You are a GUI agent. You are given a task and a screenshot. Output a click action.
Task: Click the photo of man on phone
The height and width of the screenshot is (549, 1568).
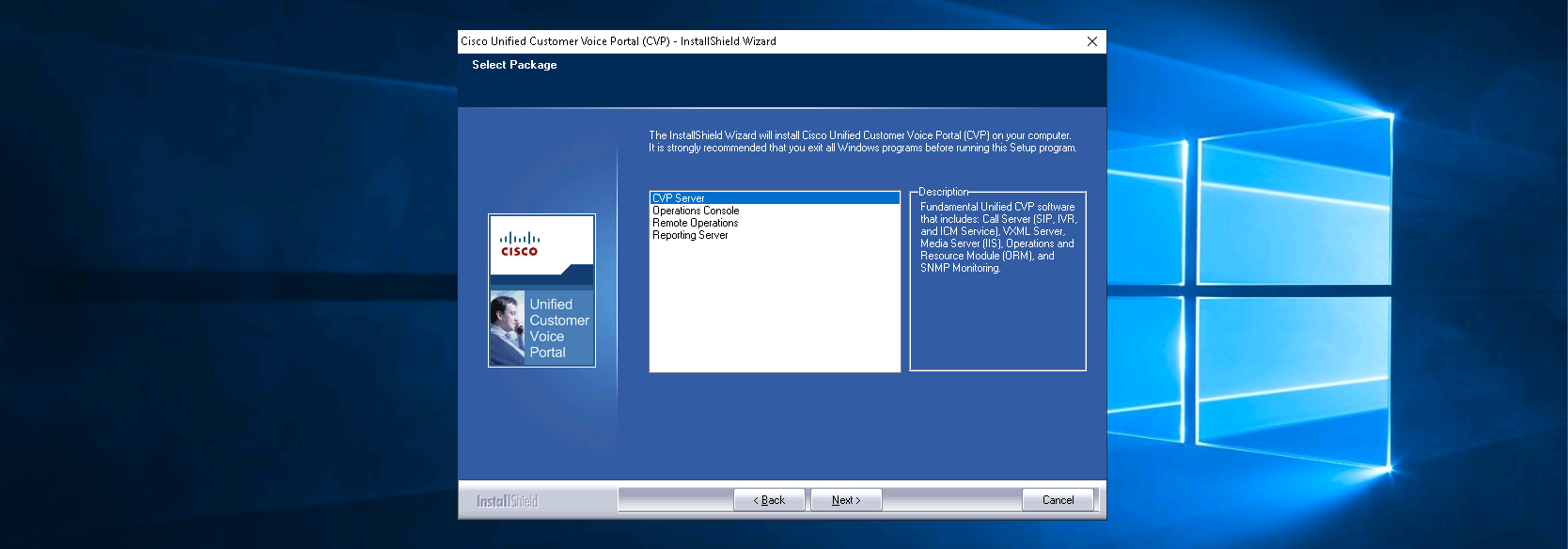[x=508, y=328]
